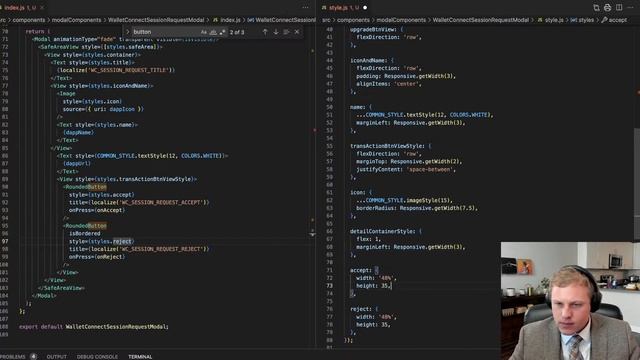Close the index.js tab
The image size is (640, 360).
coord(42,7)
